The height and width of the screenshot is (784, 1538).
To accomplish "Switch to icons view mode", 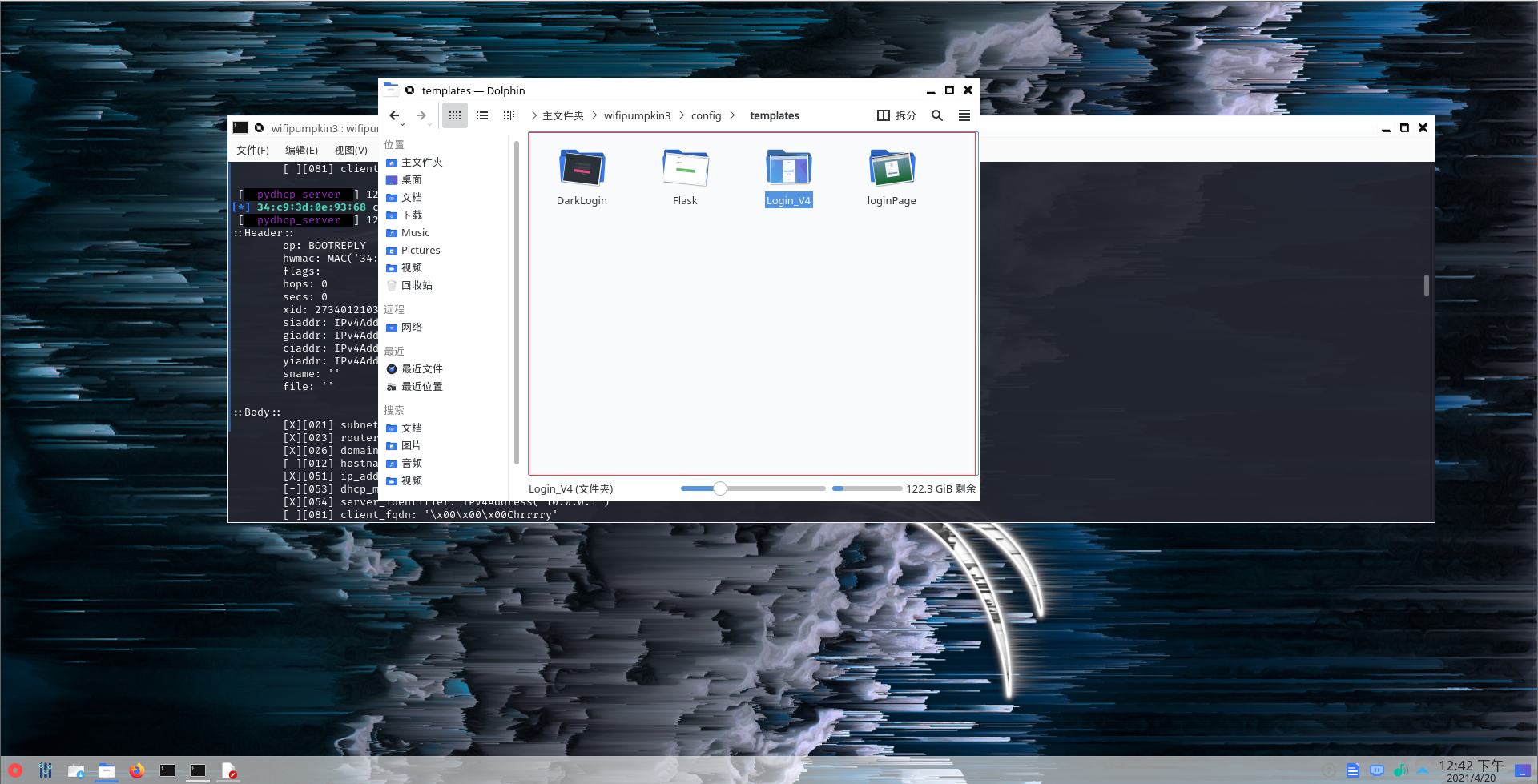I will coord(455,115).
